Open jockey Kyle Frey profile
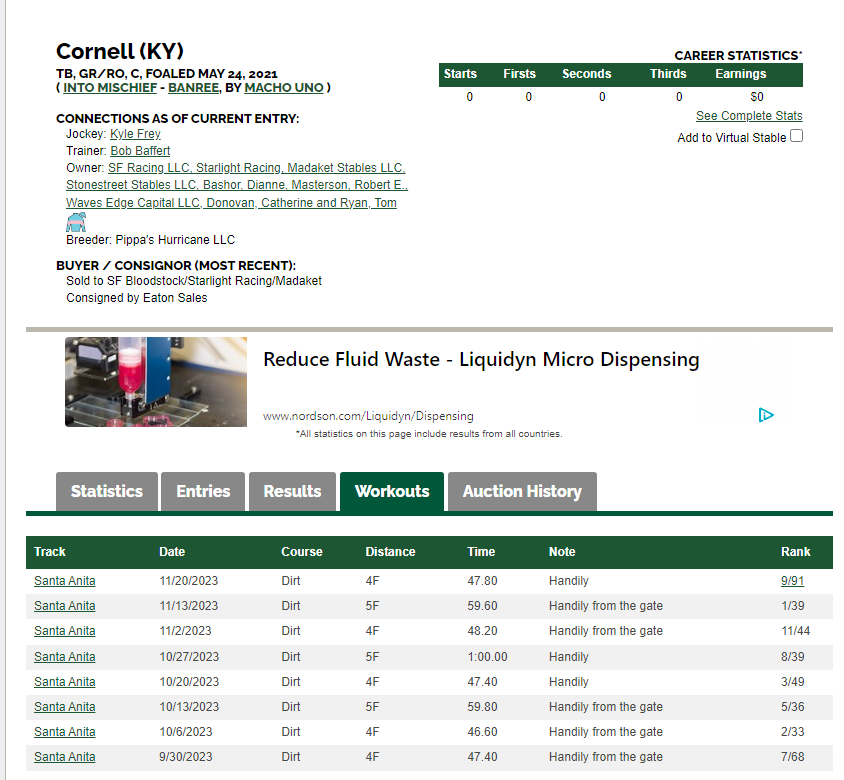The image size is (844, 780). tap(135, 134)
